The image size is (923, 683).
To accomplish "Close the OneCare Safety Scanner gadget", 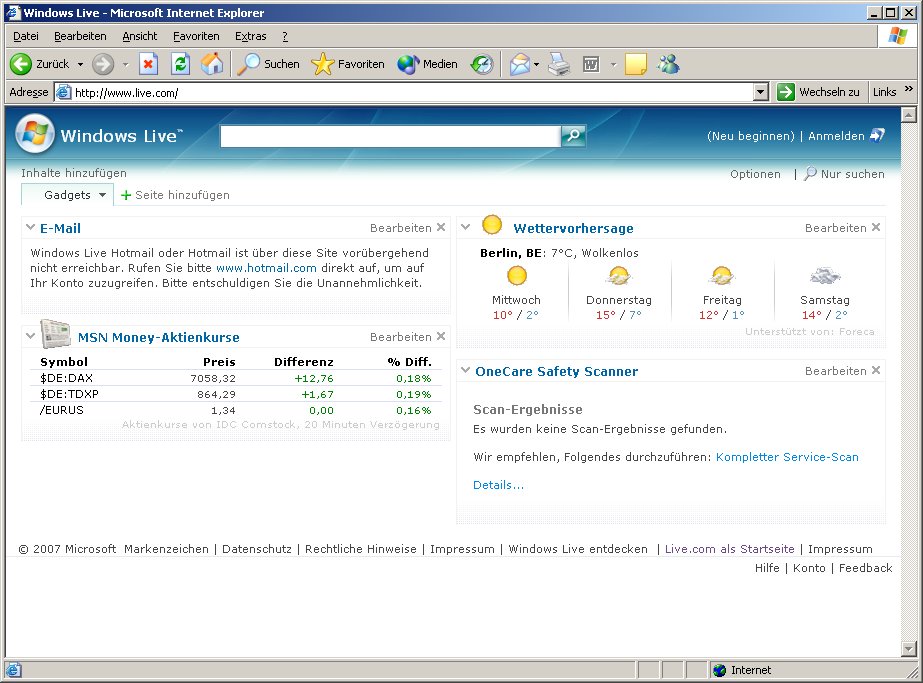I will click(876, 370).
